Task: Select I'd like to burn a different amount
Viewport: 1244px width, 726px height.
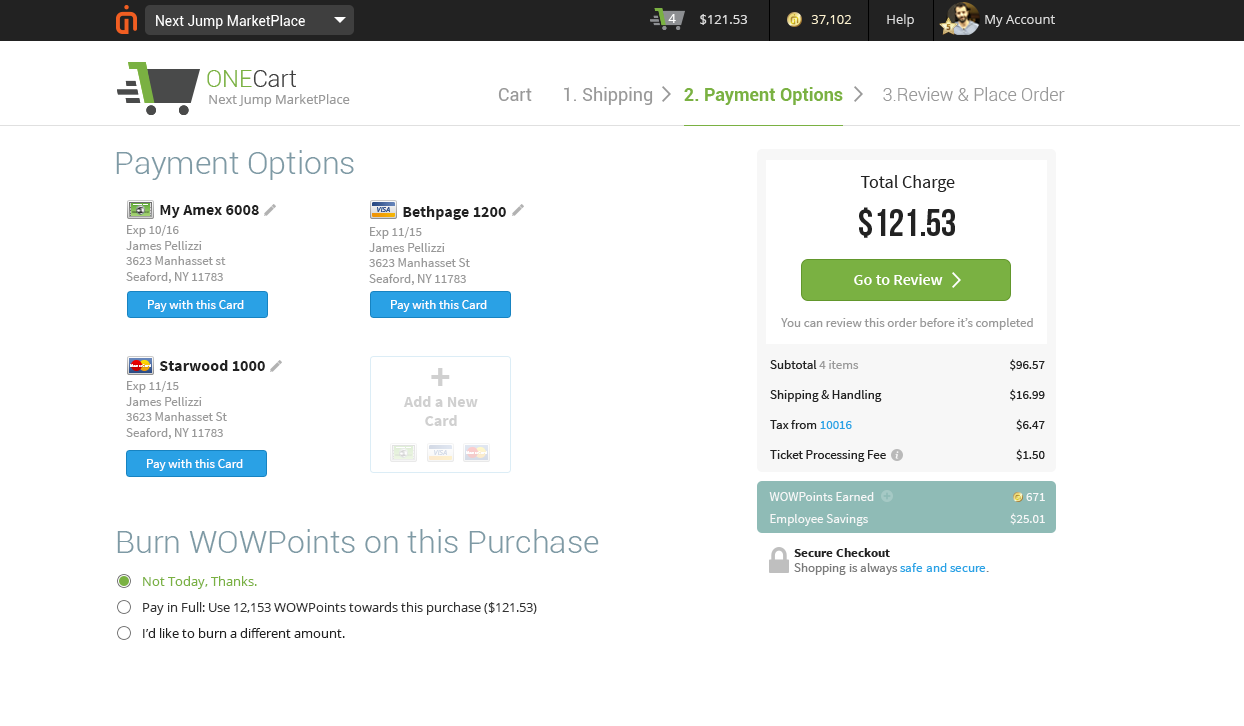Action: 124,633
